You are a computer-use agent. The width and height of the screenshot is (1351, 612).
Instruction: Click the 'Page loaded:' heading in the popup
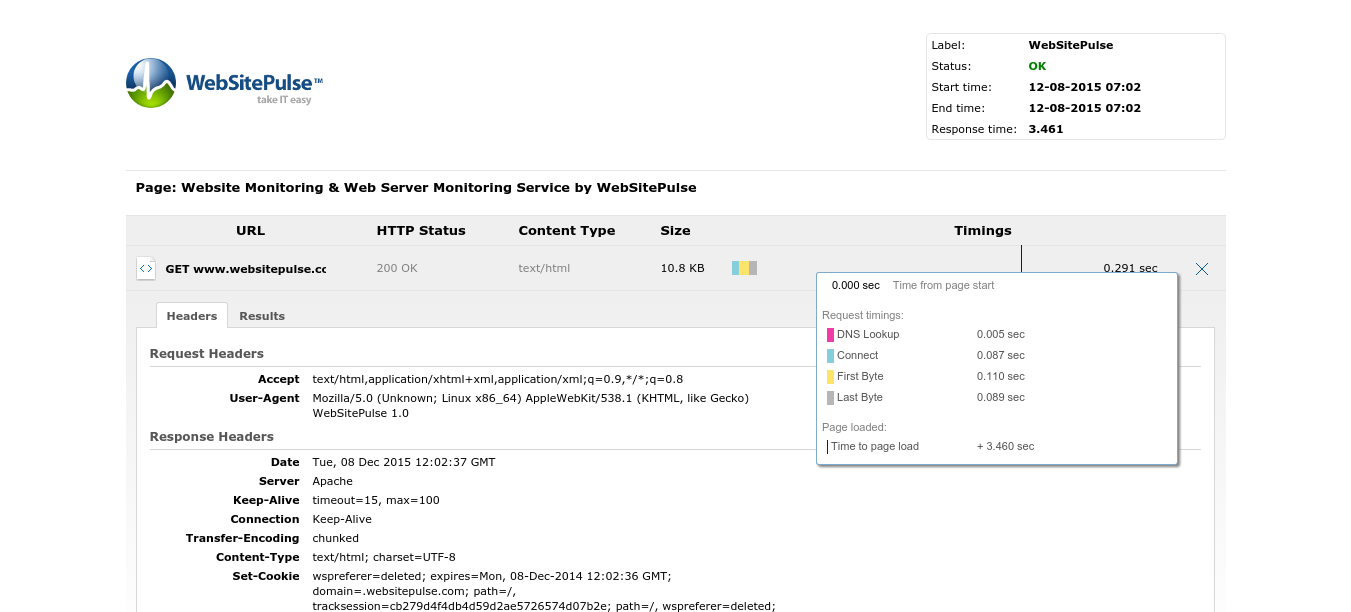[854, 427]
